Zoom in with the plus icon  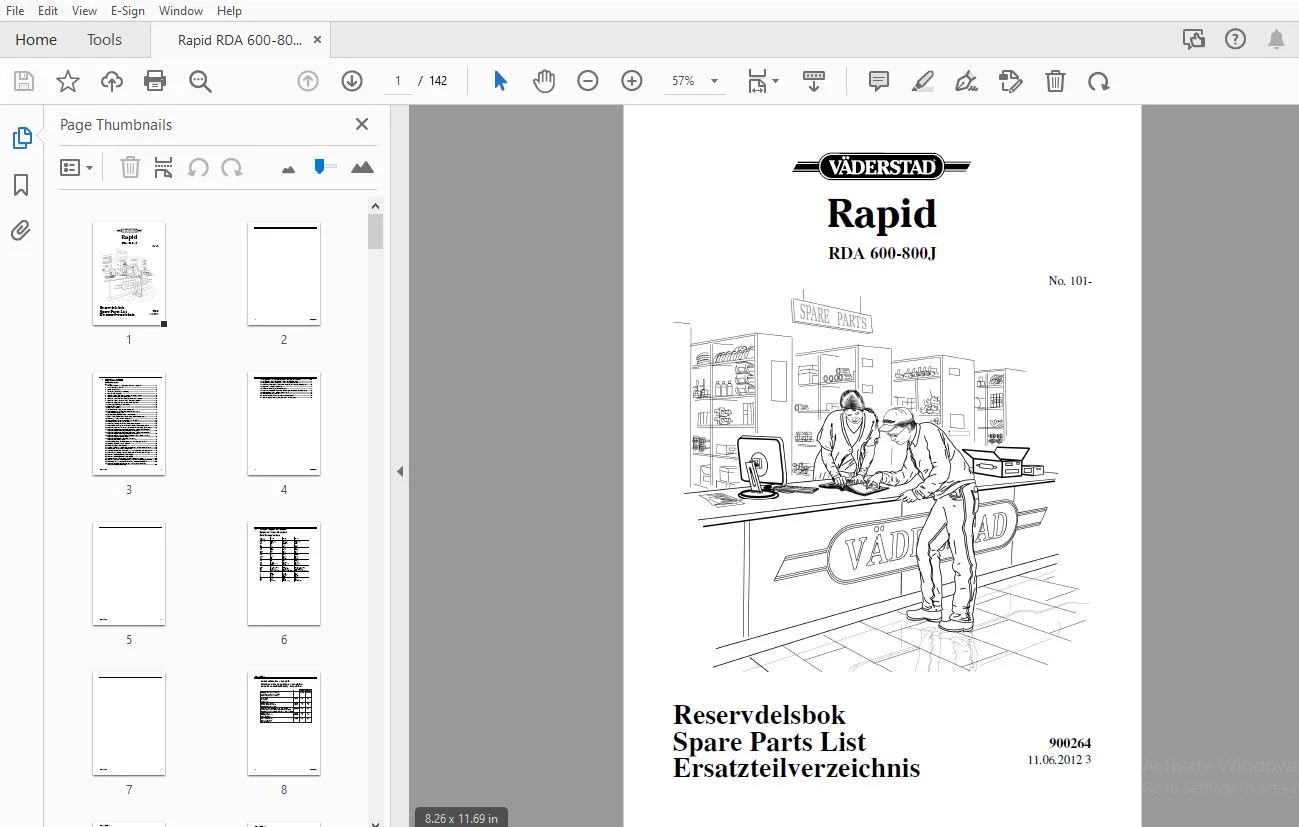point(632,81)
